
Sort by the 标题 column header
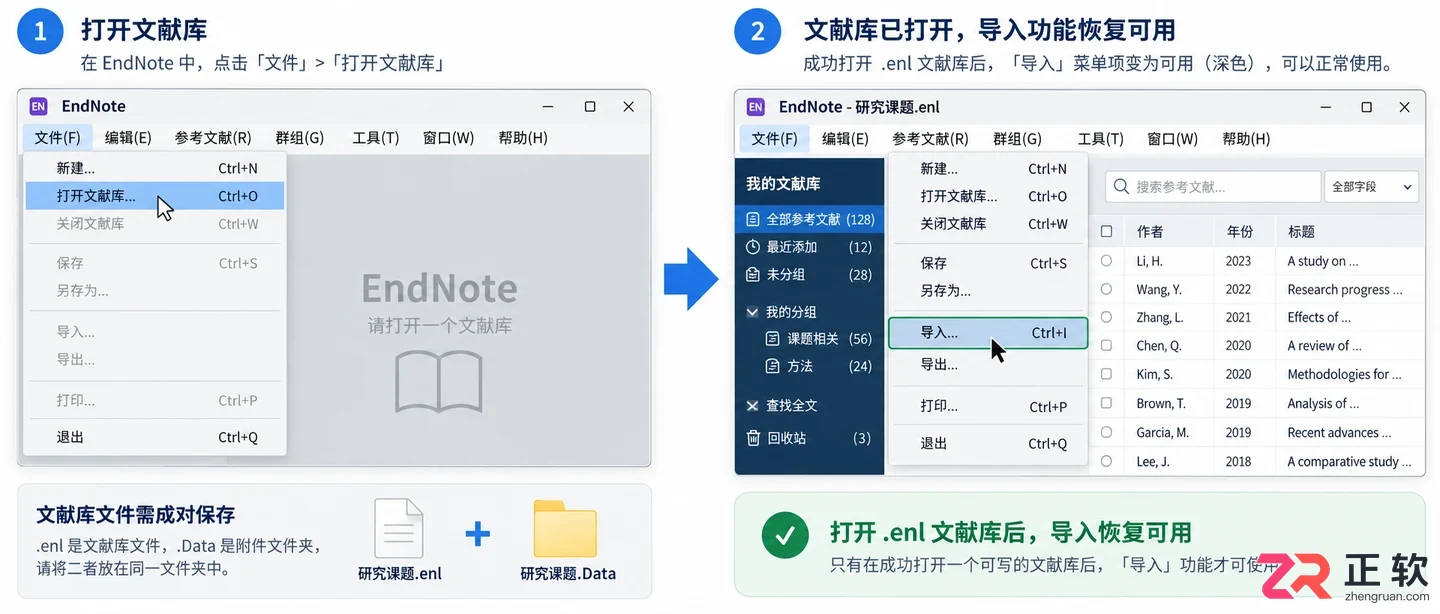(1301, 231)
